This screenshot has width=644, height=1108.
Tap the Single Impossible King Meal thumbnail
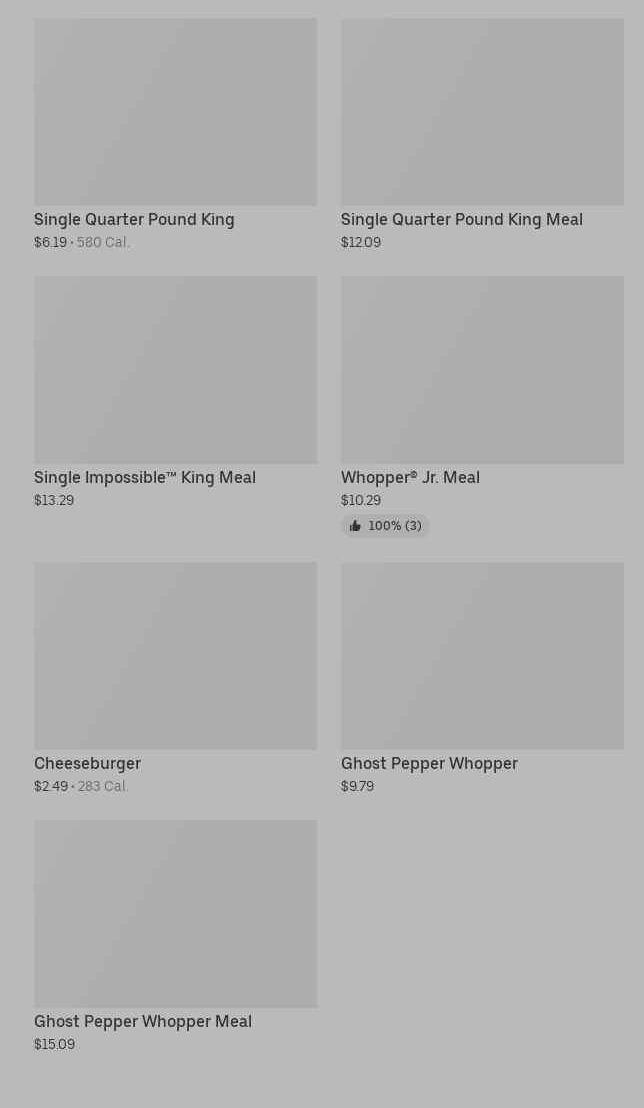point(175,370)
